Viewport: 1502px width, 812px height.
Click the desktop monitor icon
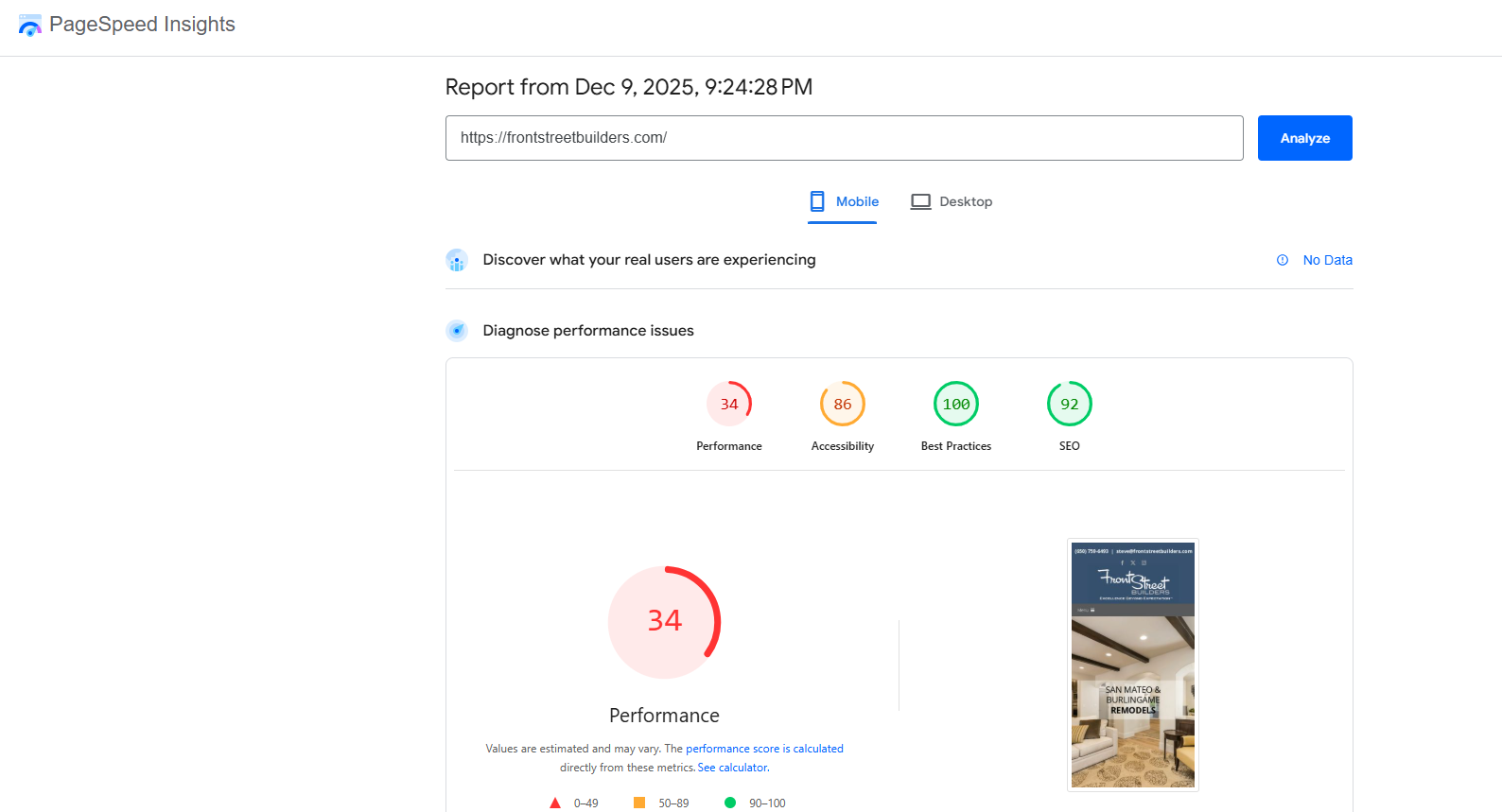[920, 201]
